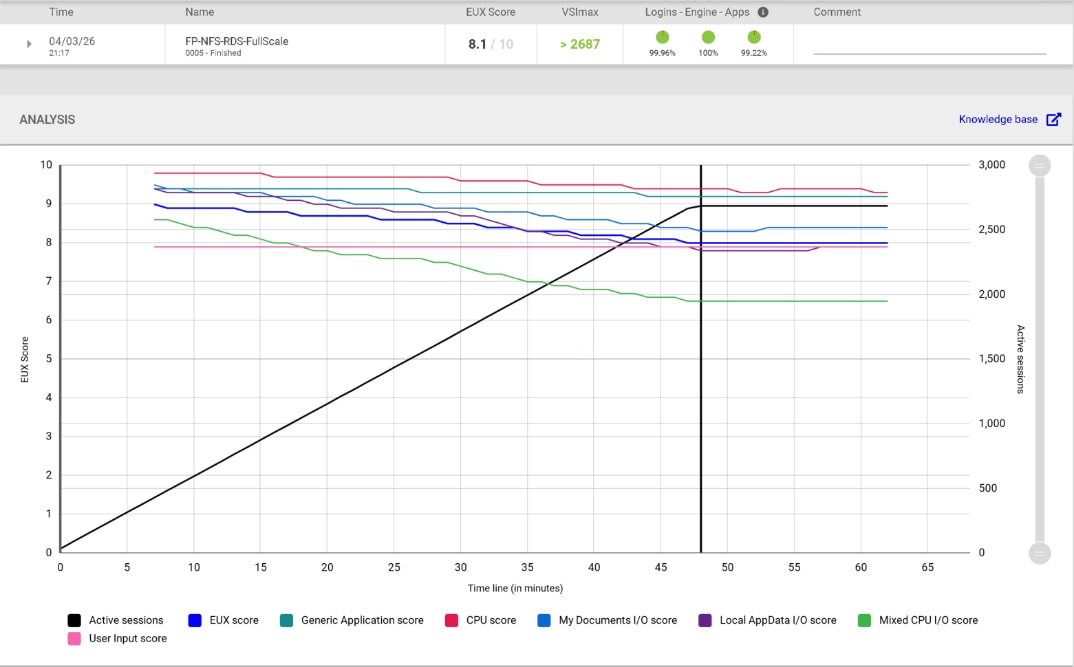Click the 100% engine pie indicator
This screenshot has height=667, width=1074.
point(708,37)
